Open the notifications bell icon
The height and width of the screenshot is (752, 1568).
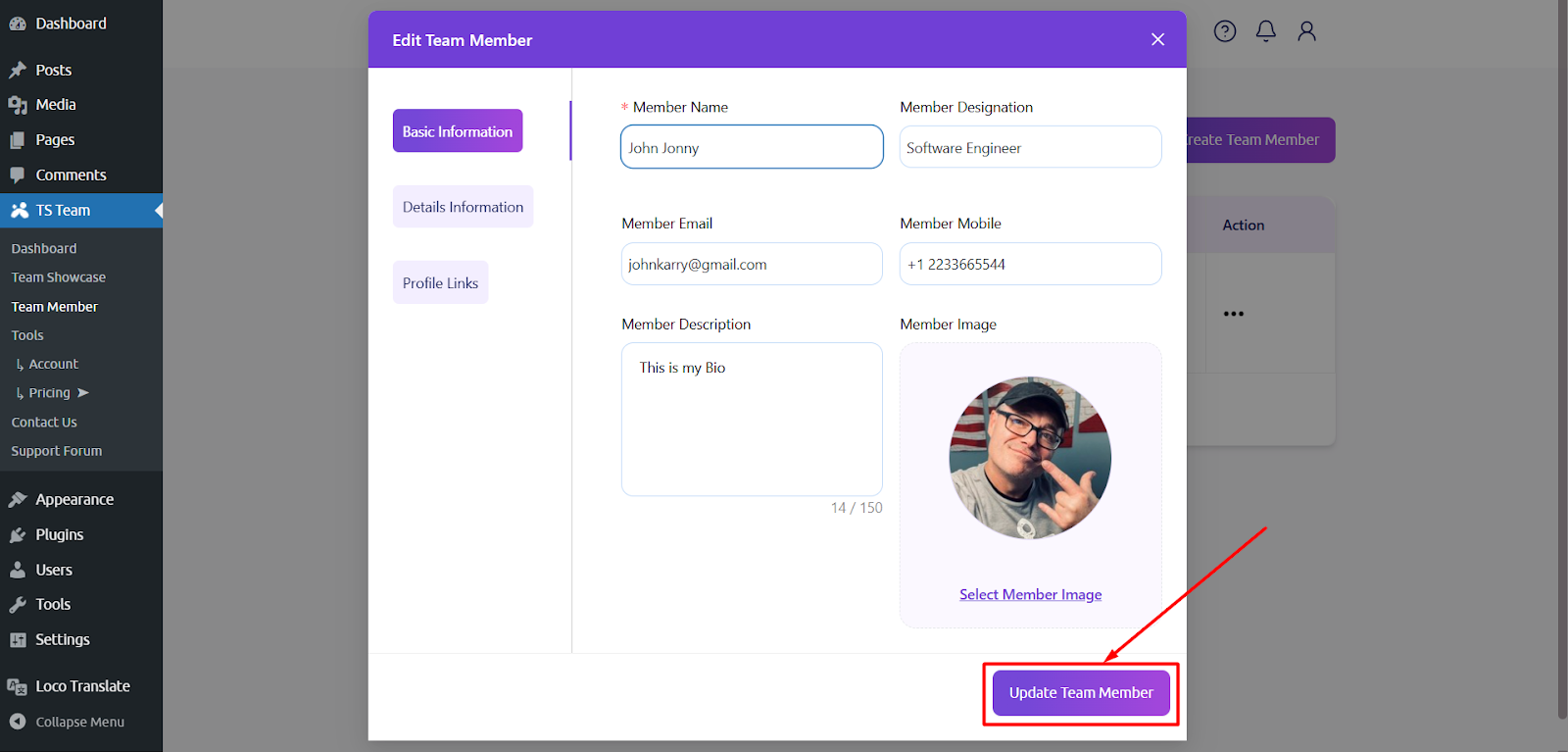1266,31
